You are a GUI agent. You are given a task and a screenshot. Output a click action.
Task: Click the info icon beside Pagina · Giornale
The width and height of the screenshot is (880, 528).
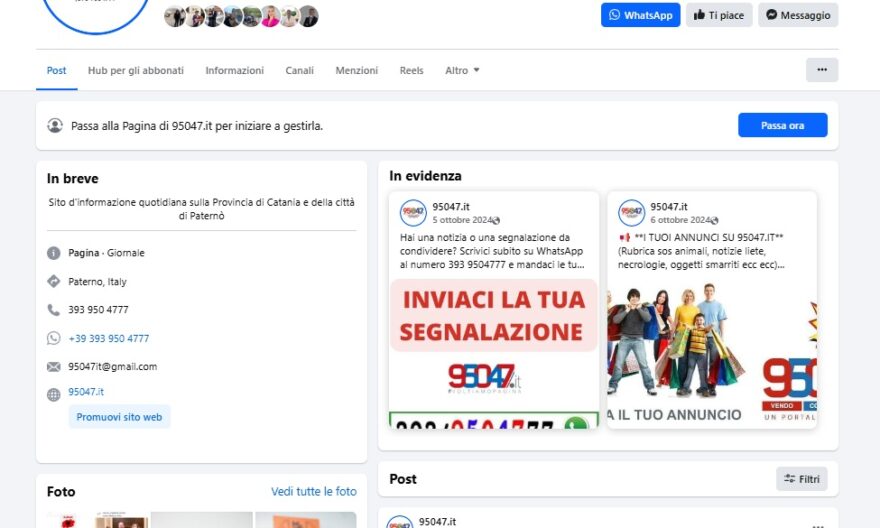(x=53, y=253)
